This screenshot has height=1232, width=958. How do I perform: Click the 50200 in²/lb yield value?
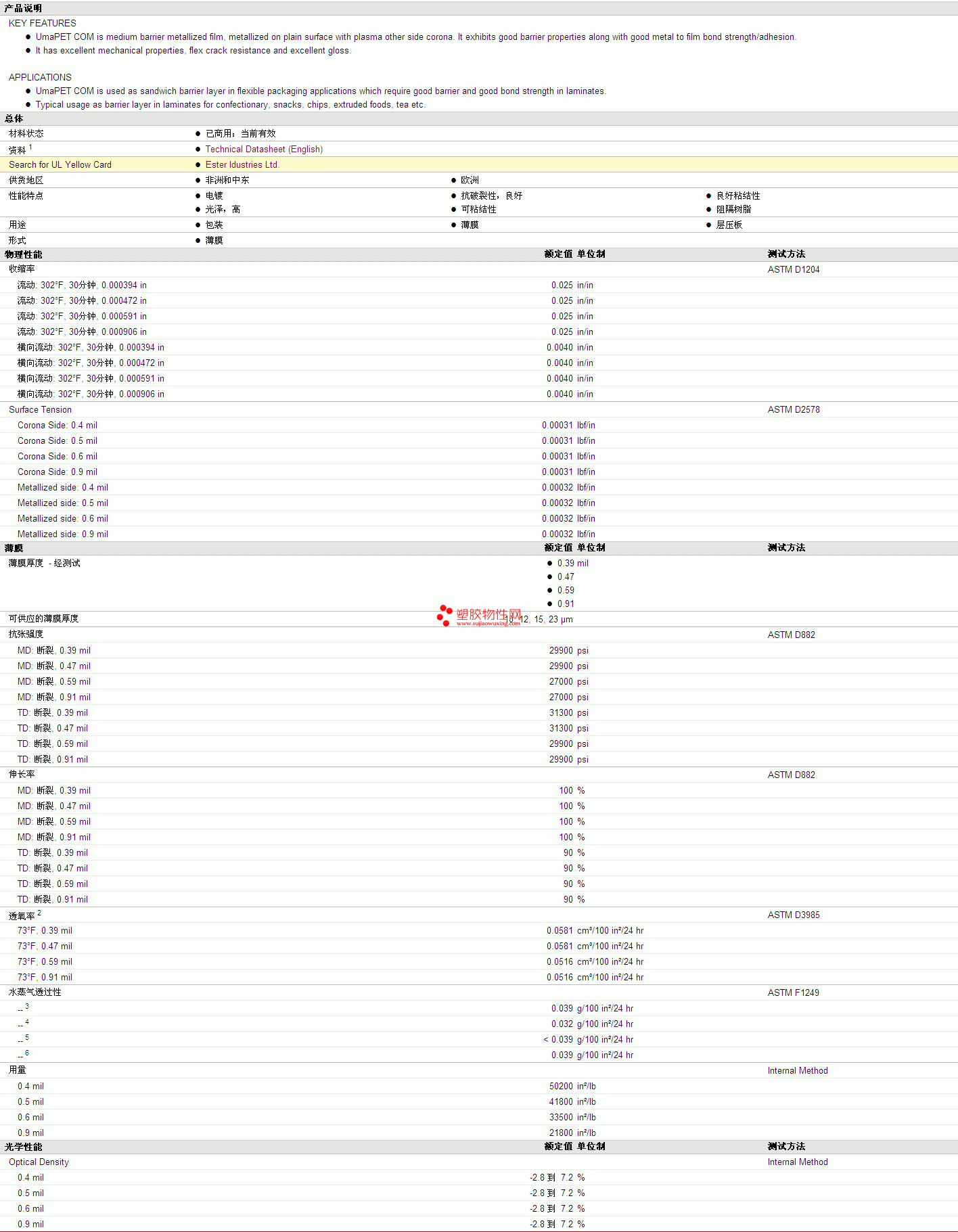click(x=572, y=1086)
